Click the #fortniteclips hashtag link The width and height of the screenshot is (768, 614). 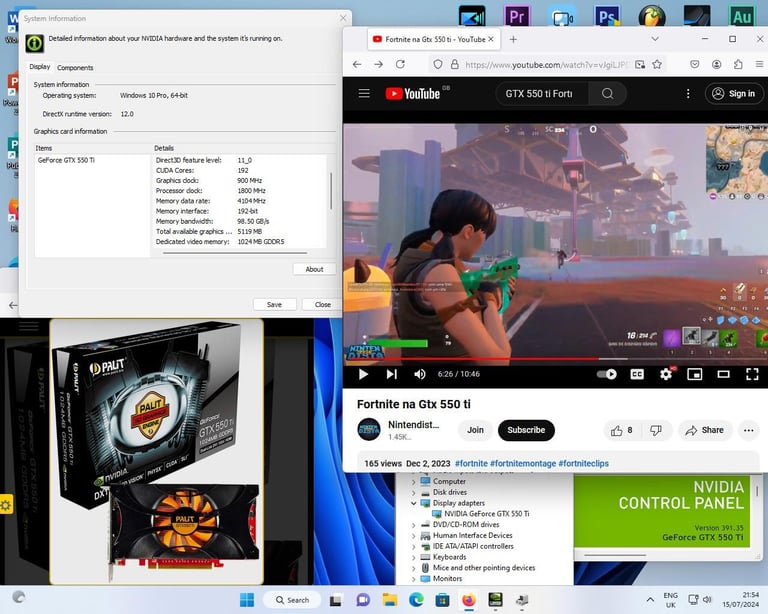(x=583, y=463)
